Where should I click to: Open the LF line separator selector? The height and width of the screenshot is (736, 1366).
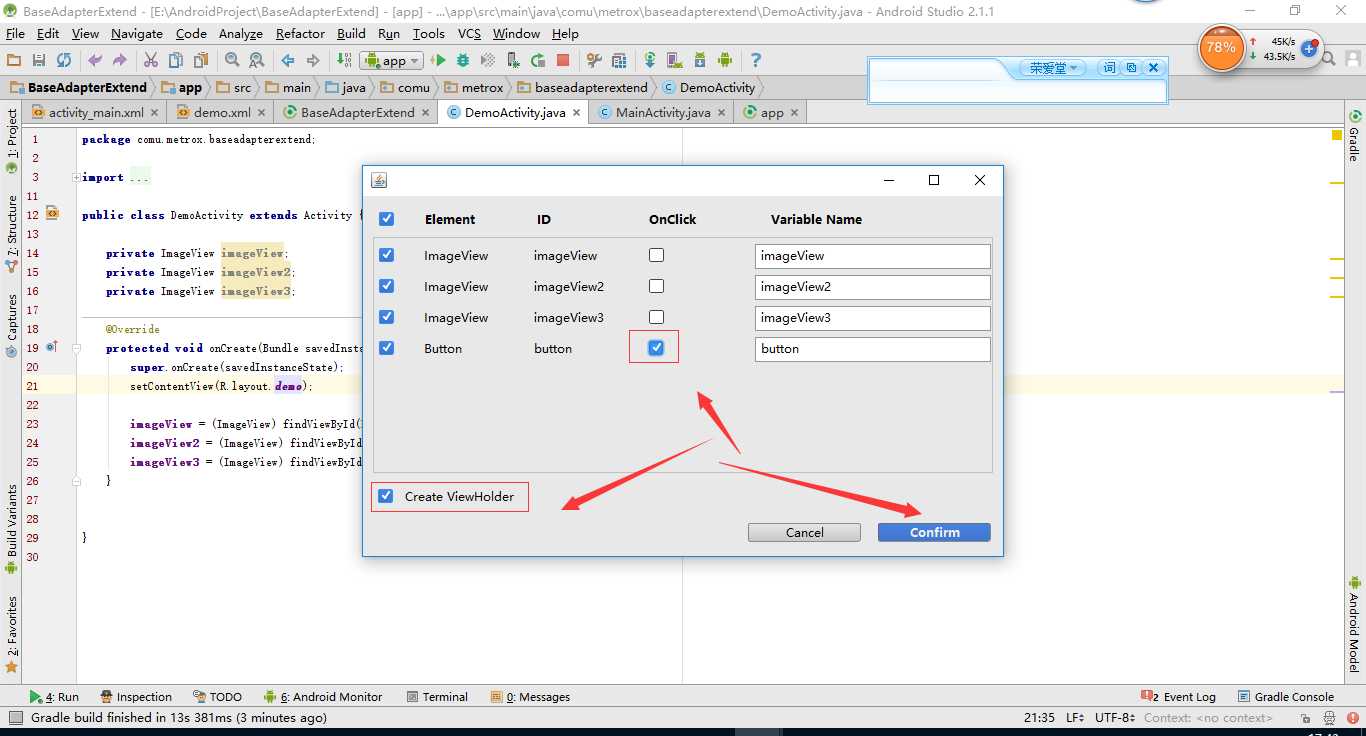tap(1075, 718)
